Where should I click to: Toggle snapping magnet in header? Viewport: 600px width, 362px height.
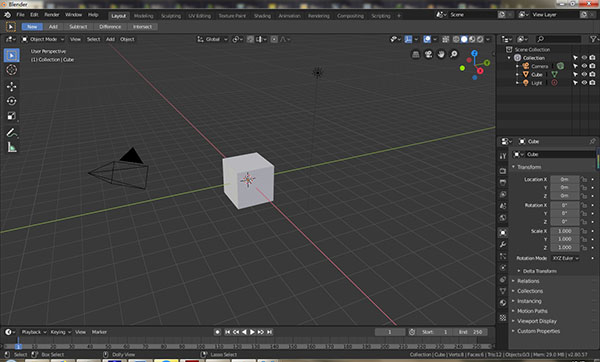coord(250,39)
